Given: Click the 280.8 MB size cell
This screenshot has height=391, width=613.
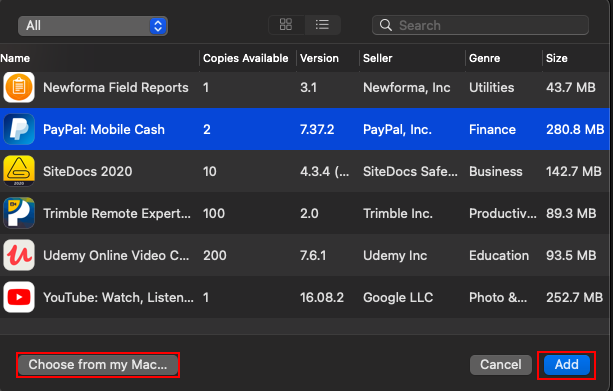Looking at the screenshot, I should click(575, 129).
